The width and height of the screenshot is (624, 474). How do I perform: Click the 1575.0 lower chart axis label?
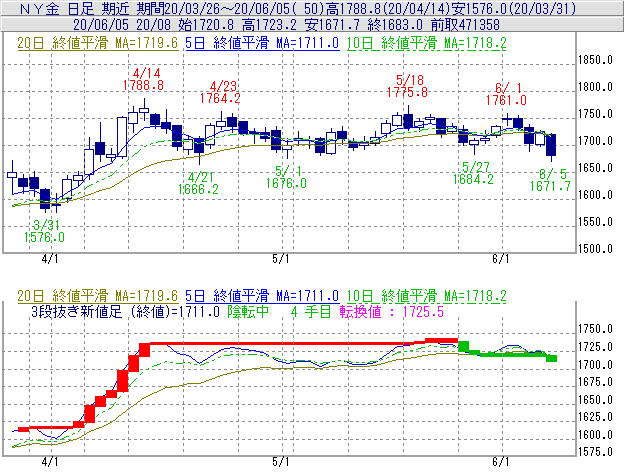[595, 452]
